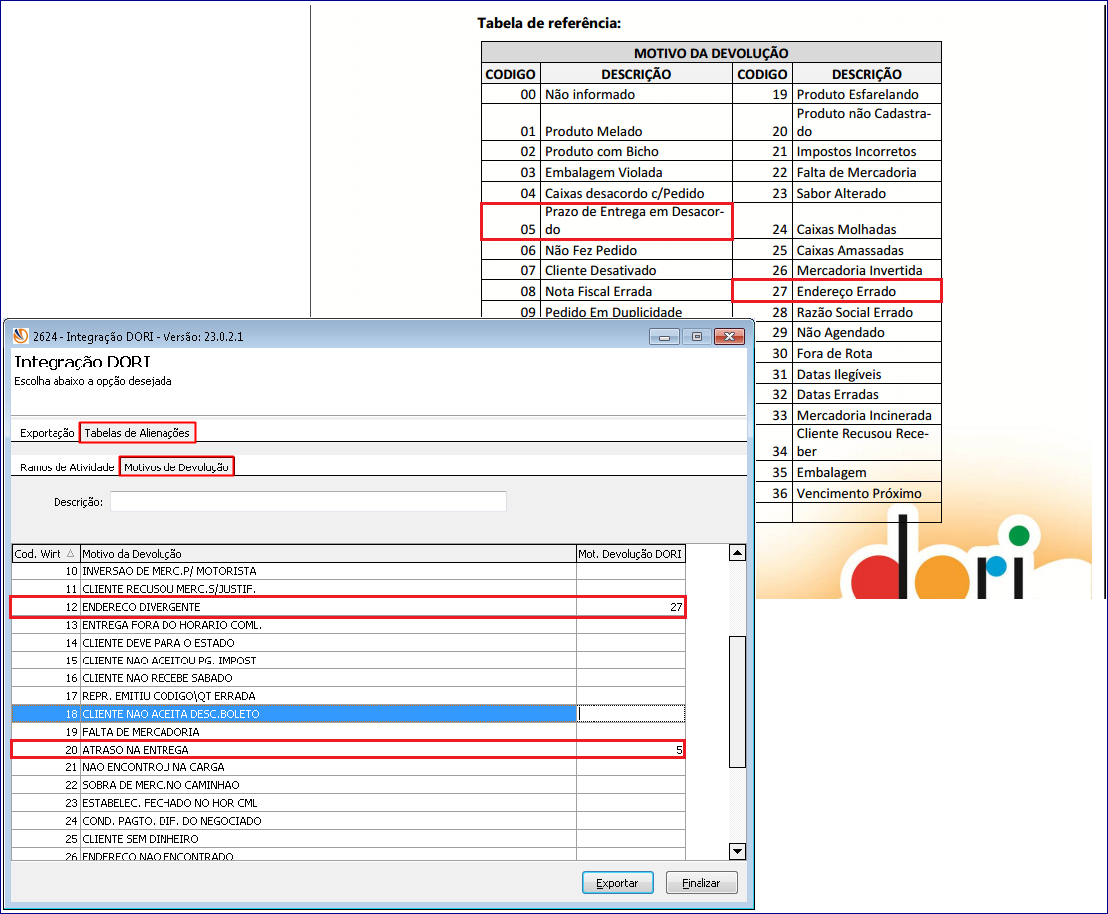Click 'Impostos Incorretos' in reference table

[x=856, y=151]
